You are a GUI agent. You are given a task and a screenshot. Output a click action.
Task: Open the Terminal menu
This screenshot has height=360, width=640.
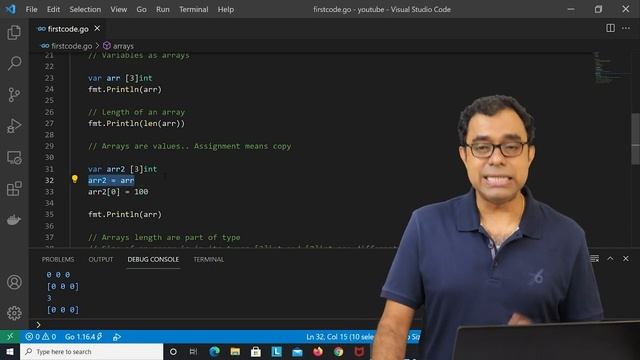coord(193,9)
